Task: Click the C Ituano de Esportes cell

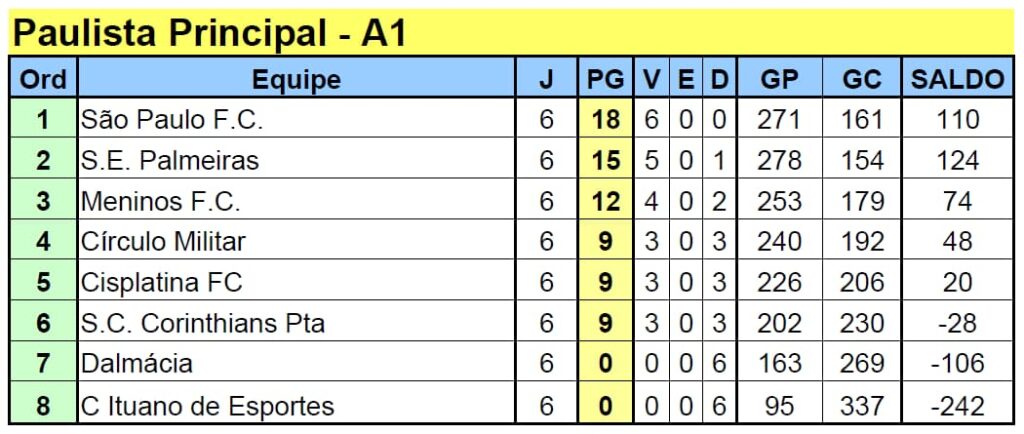Action: click(x=208, y=406)
